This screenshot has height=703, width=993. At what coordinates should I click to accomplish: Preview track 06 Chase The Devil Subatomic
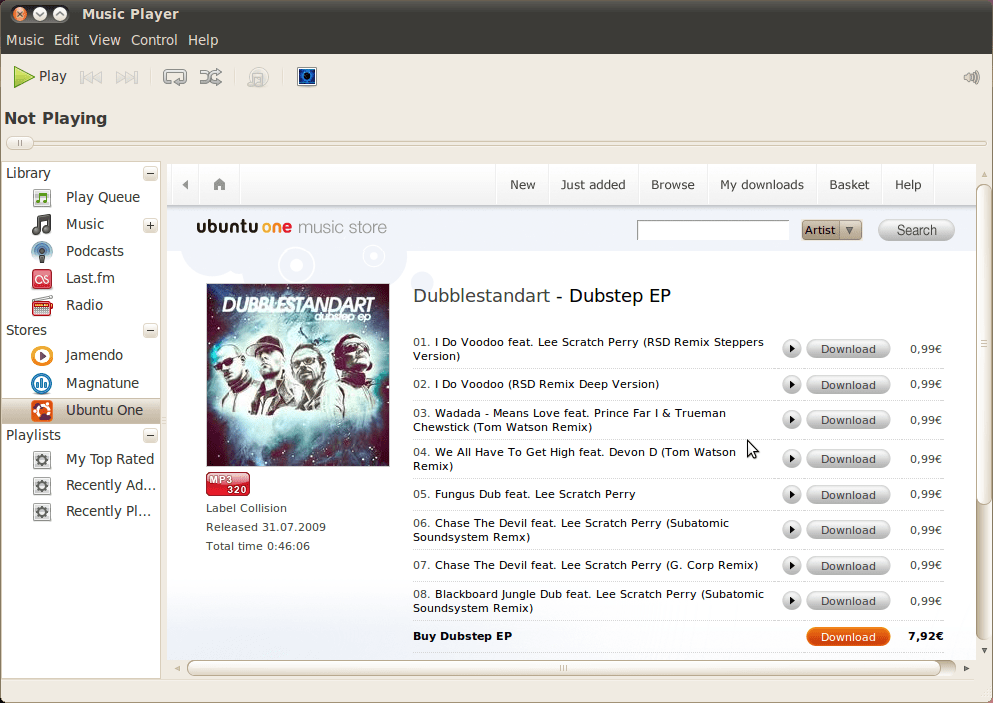coord(791,530)
